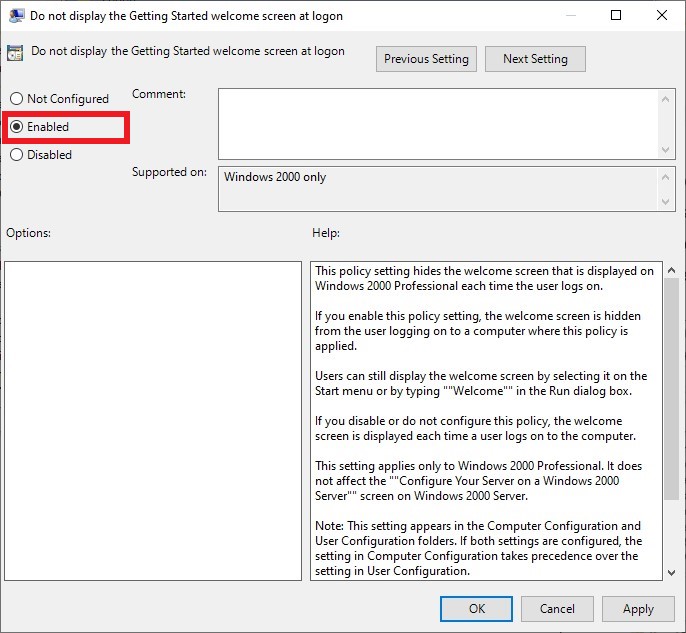Minimize the policy dialog window
This screenshot has height=633, width=686.
coord(570,15)
